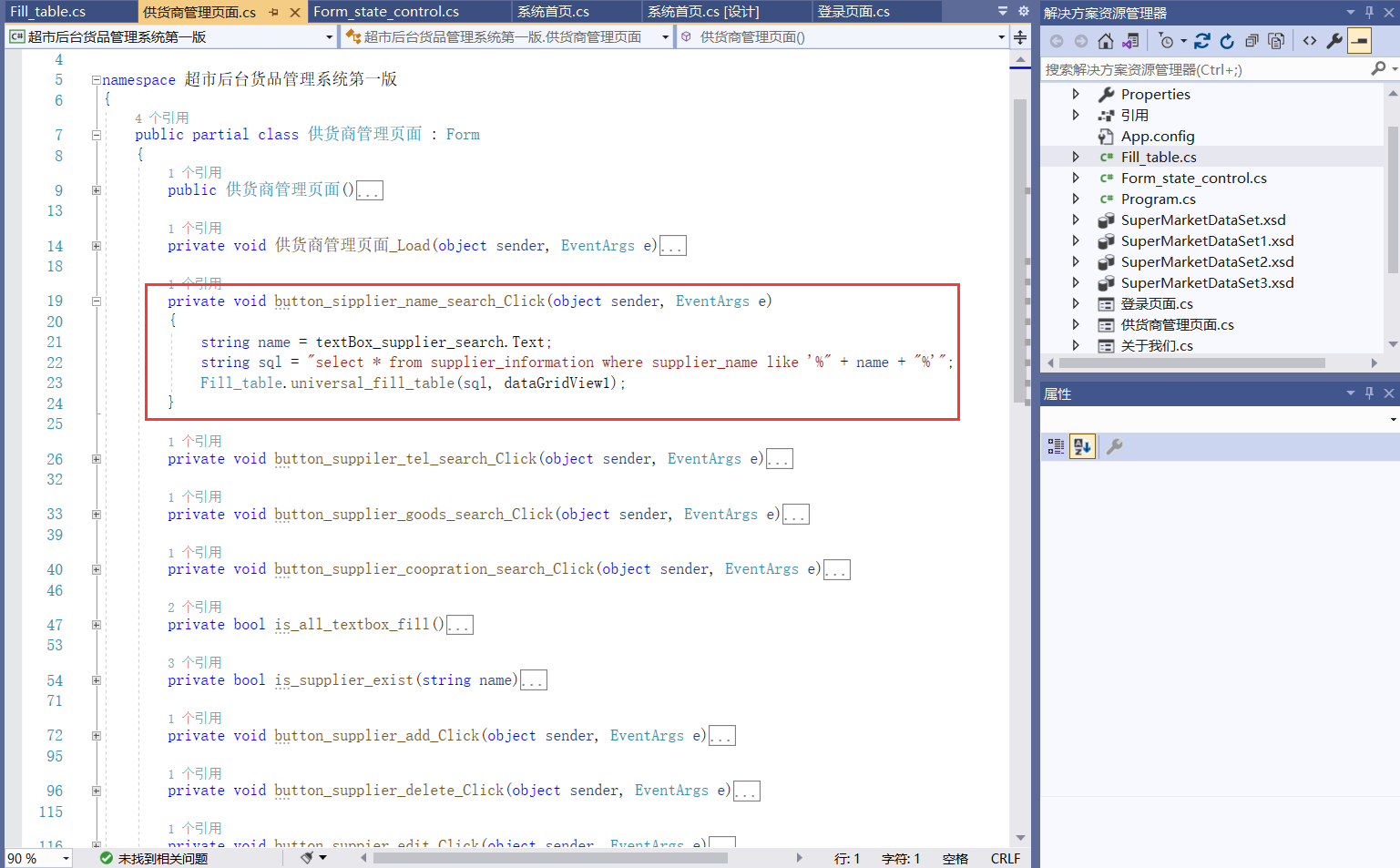Open Solution Explorer window position dropdown
This screenshot has width=1400, height=868.
1350,12
